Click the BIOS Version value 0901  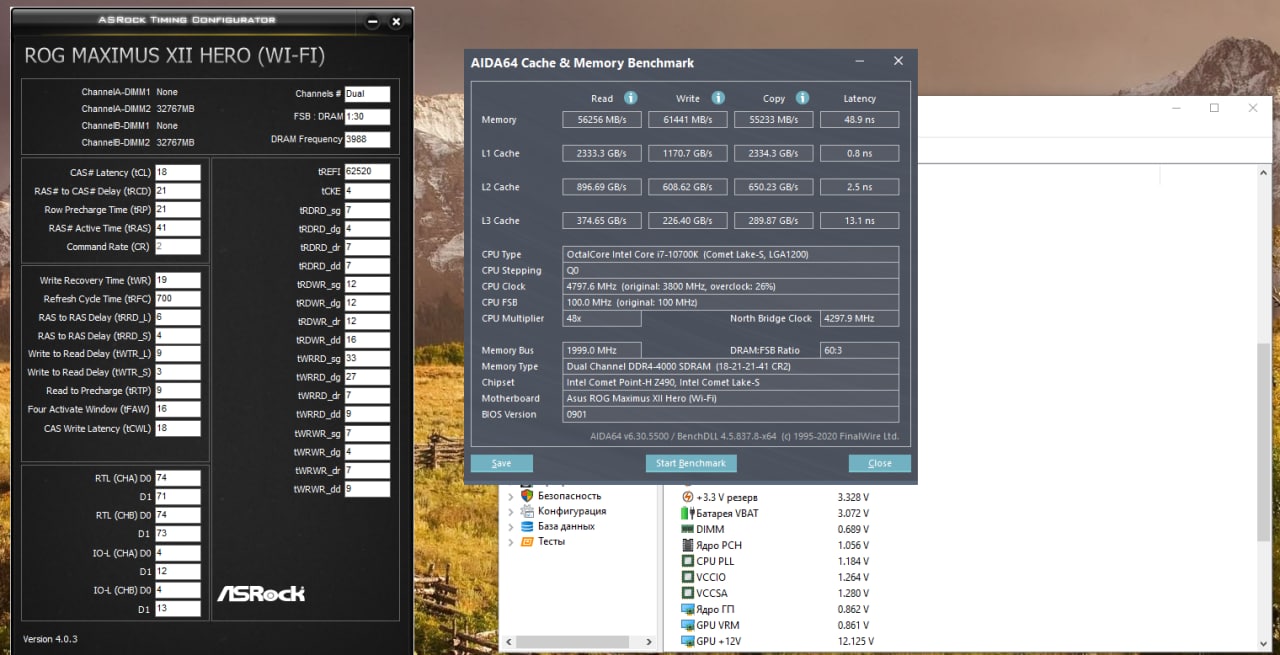(x=731, y=414)
